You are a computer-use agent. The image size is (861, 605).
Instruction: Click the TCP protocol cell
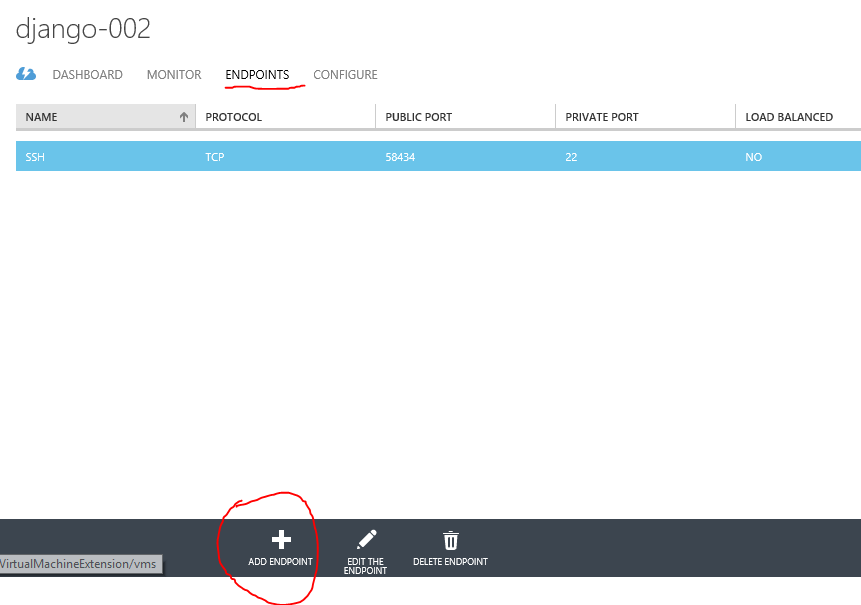215,157
